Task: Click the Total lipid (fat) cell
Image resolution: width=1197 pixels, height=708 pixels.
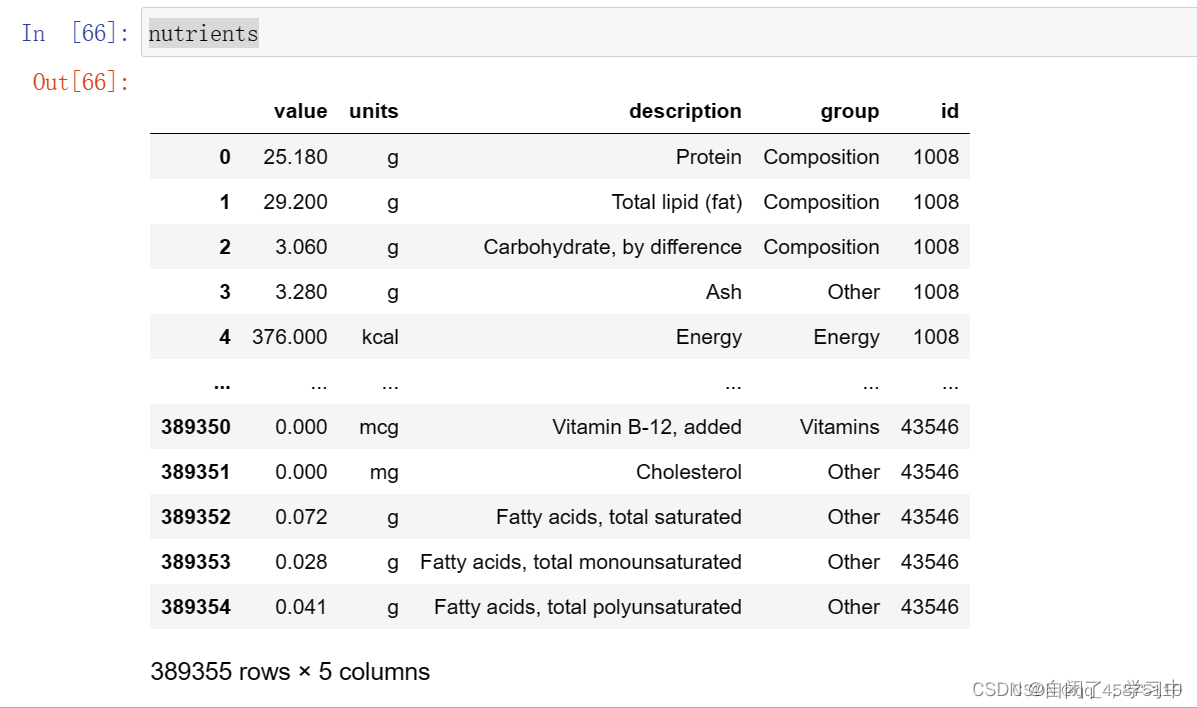Action: 676,202
